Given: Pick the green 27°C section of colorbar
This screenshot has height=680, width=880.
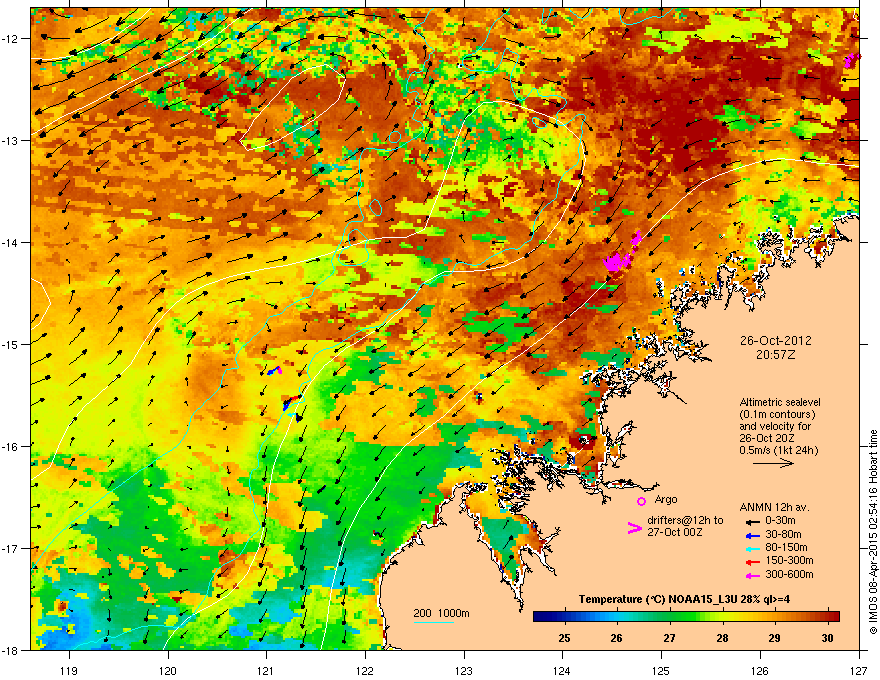Looking at the screenshot, I should coord(669,617).
